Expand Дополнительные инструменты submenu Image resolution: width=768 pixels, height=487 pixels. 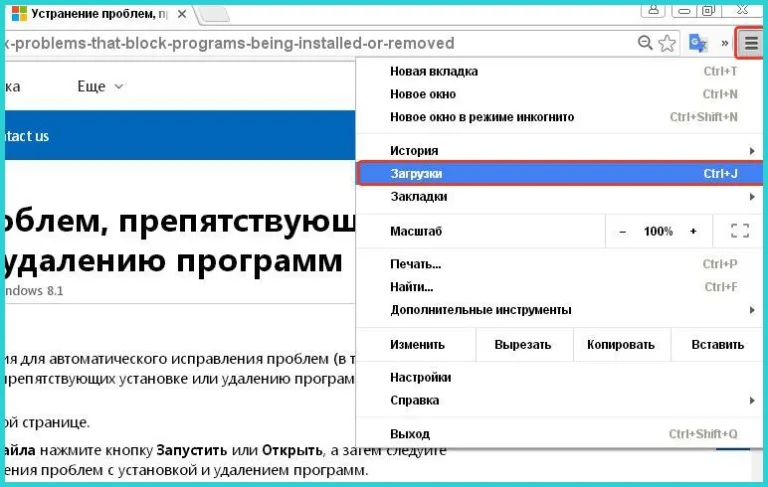point(559,310)
